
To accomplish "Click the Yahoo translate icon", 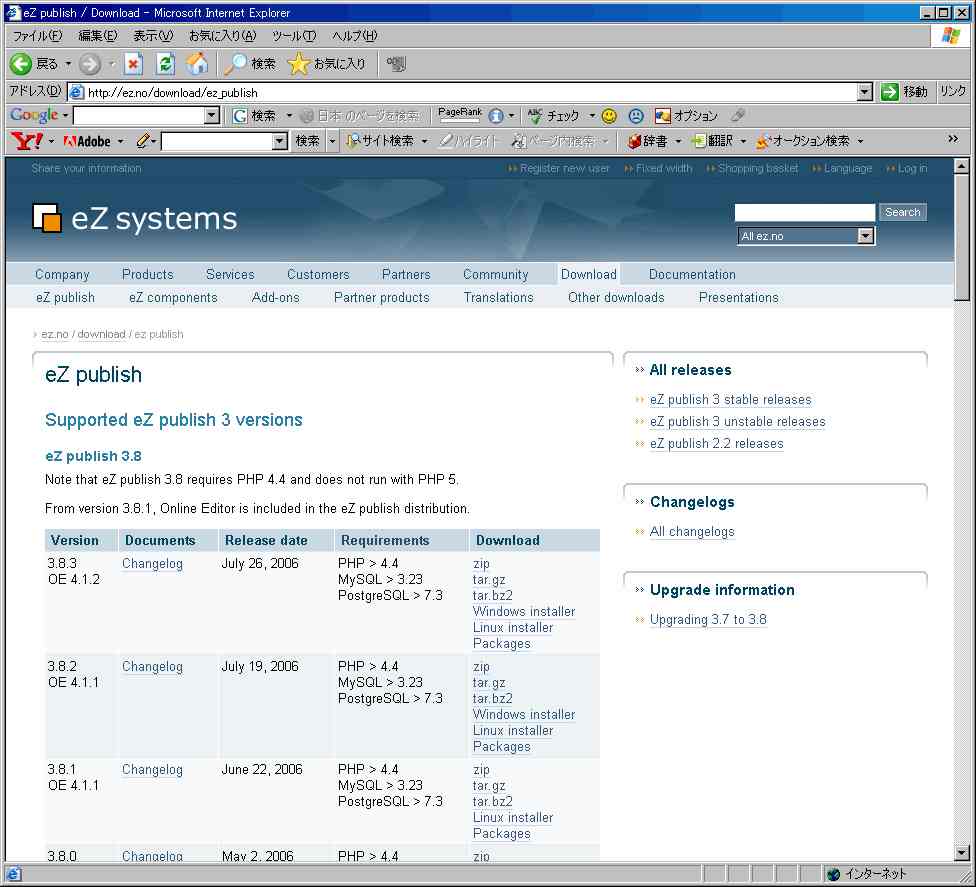I will (x=698, y=141).
